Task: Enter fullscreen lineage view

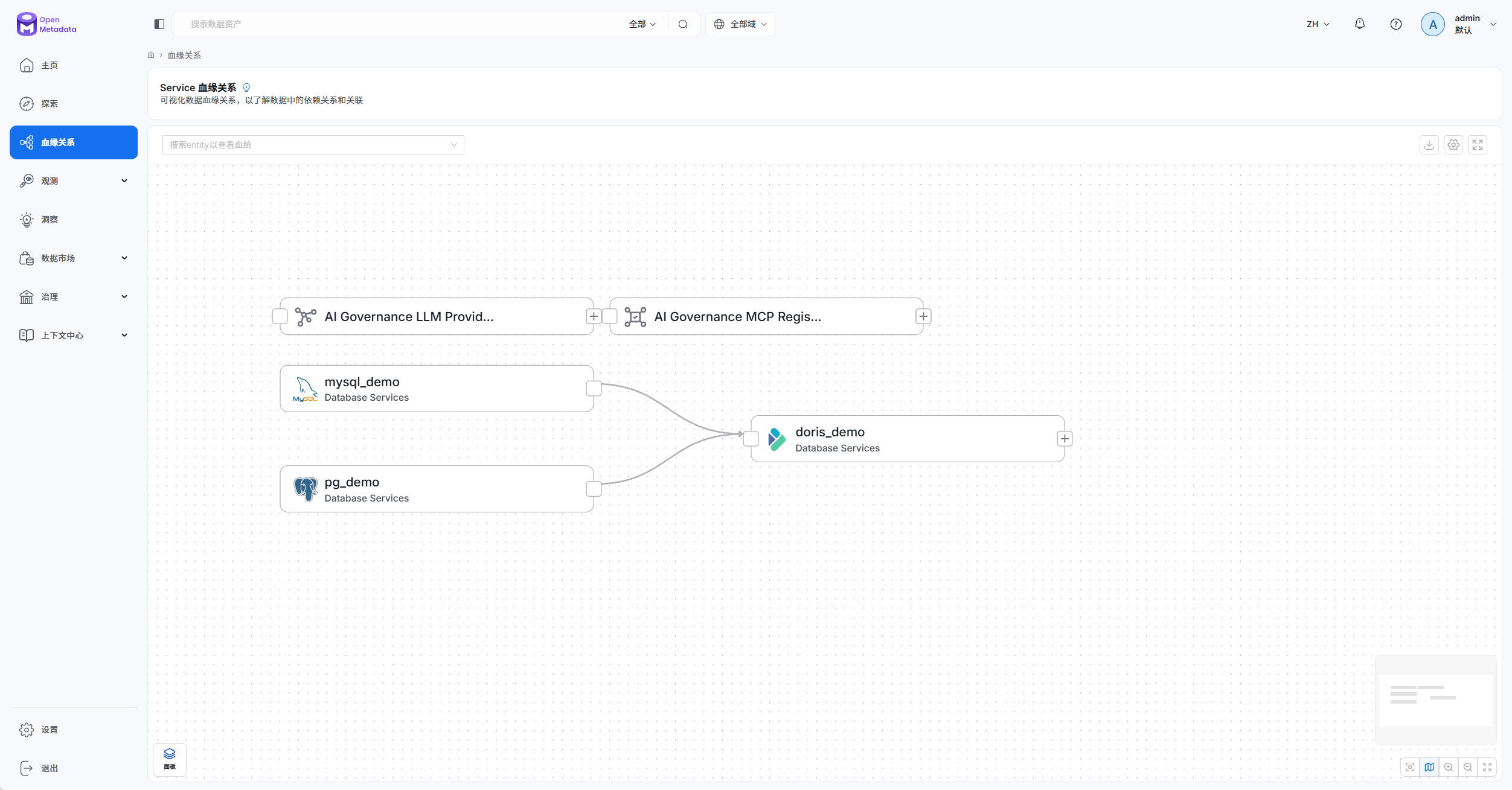Action: pyautogui.click(x=1478, y=145)
